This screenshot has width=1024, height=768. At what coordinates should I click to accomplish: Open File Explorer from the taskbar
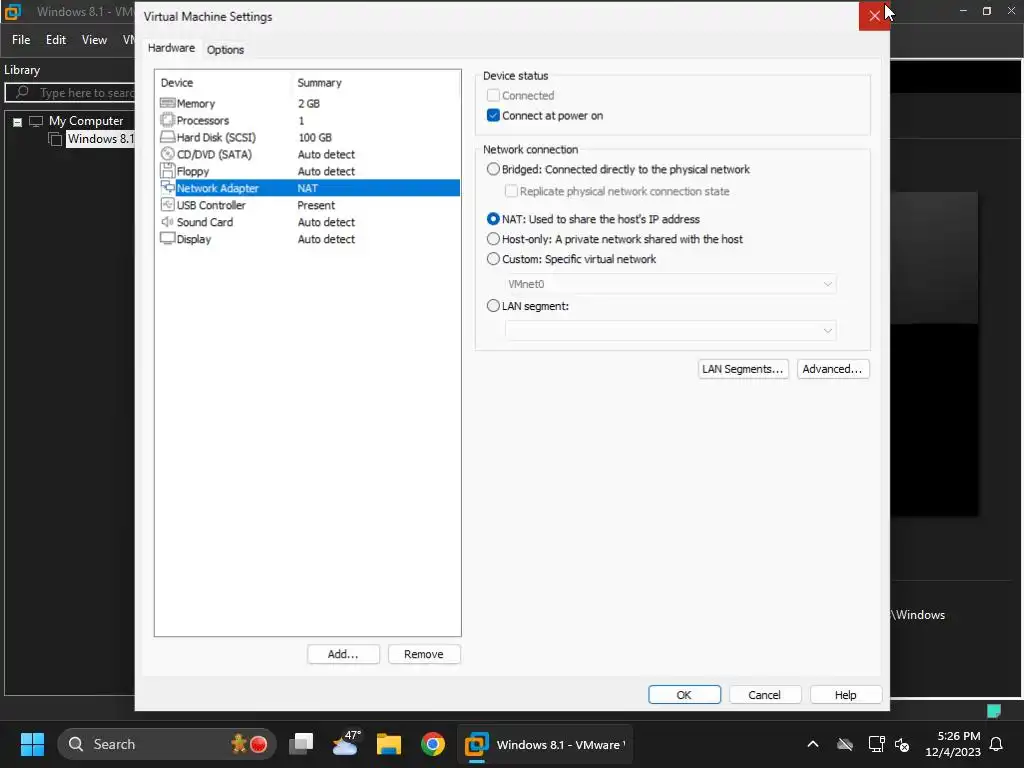389,744
